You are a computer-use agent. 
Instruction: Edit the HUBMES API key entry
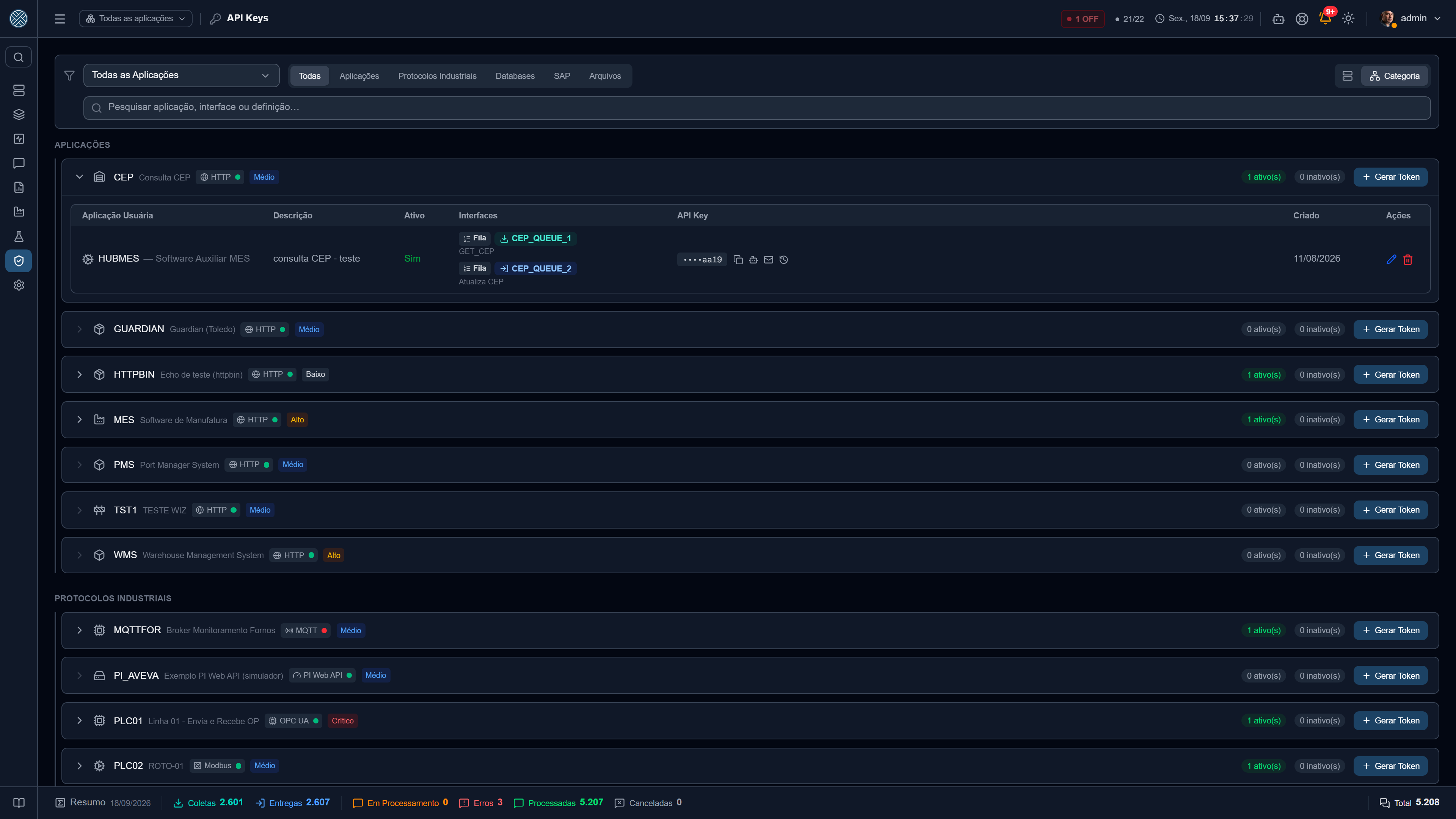(x=1391, y=259)
